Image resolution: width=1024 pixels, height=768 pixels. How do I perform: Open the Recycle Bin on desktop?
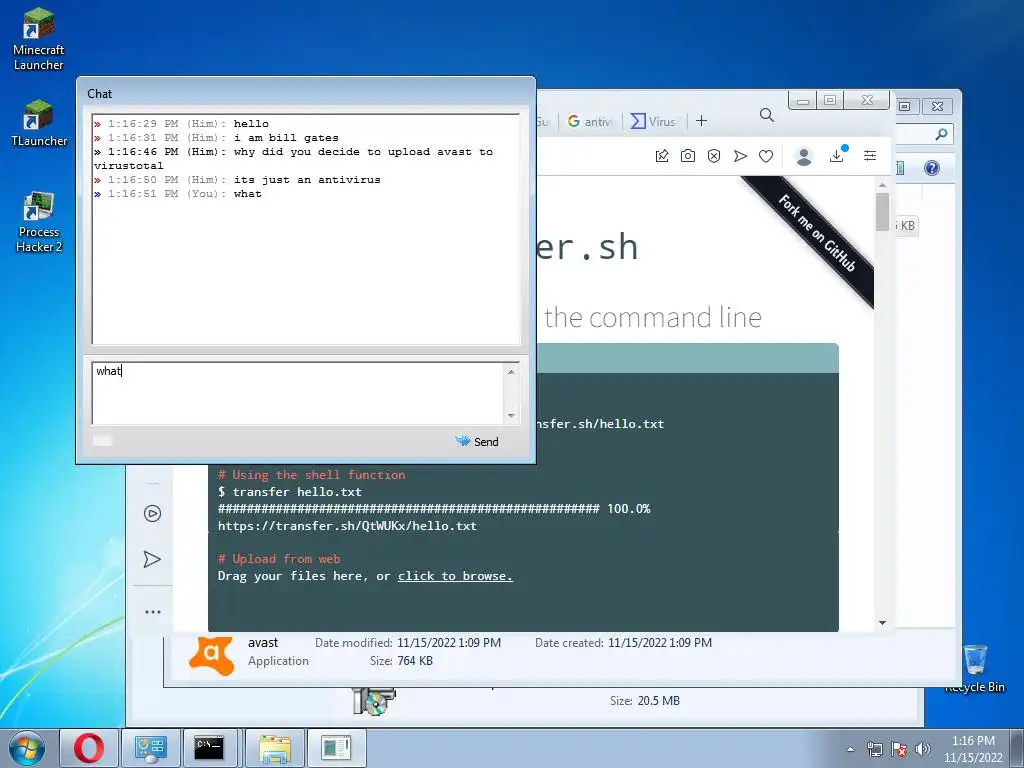pyautogui.click(x=974, y=669)
